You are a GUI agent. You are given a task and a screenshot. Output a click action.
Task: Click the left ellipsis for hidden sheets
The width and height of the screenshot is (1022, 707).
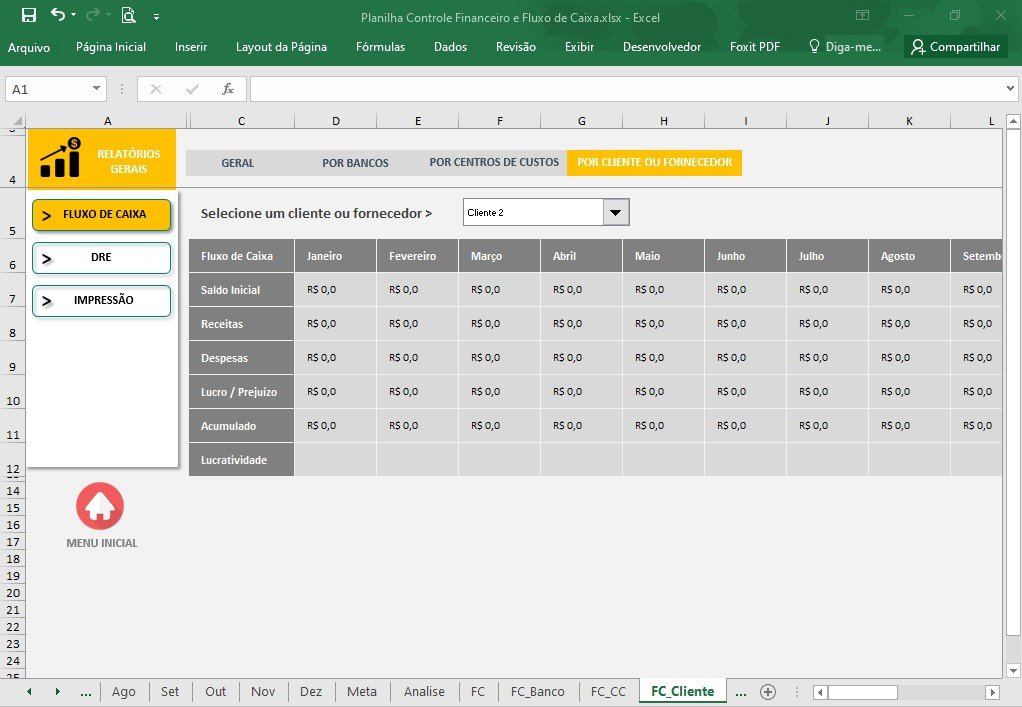coord(85,692)
